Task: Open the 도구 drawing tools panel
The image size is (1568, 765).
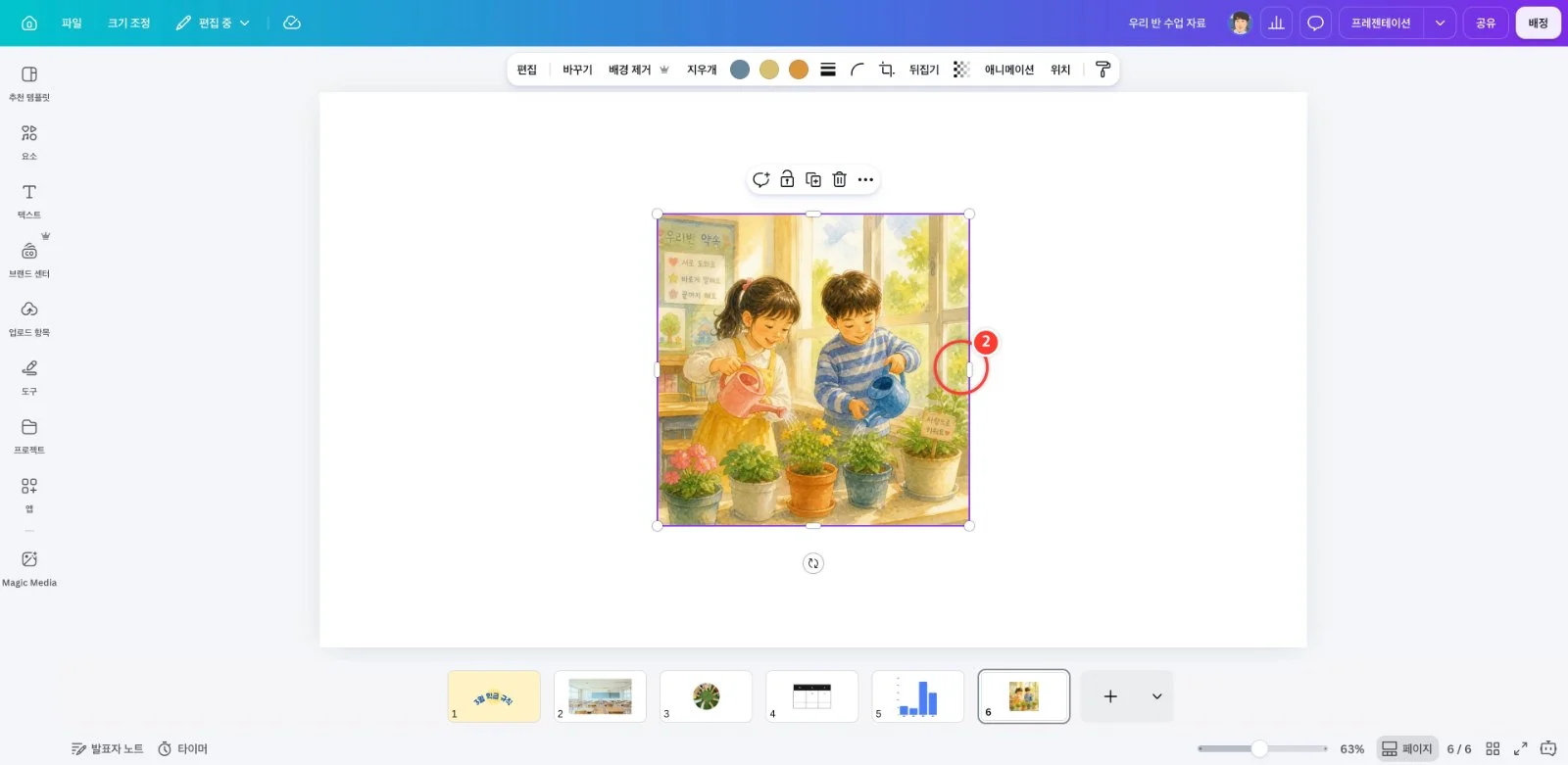Action: point(29,377)
